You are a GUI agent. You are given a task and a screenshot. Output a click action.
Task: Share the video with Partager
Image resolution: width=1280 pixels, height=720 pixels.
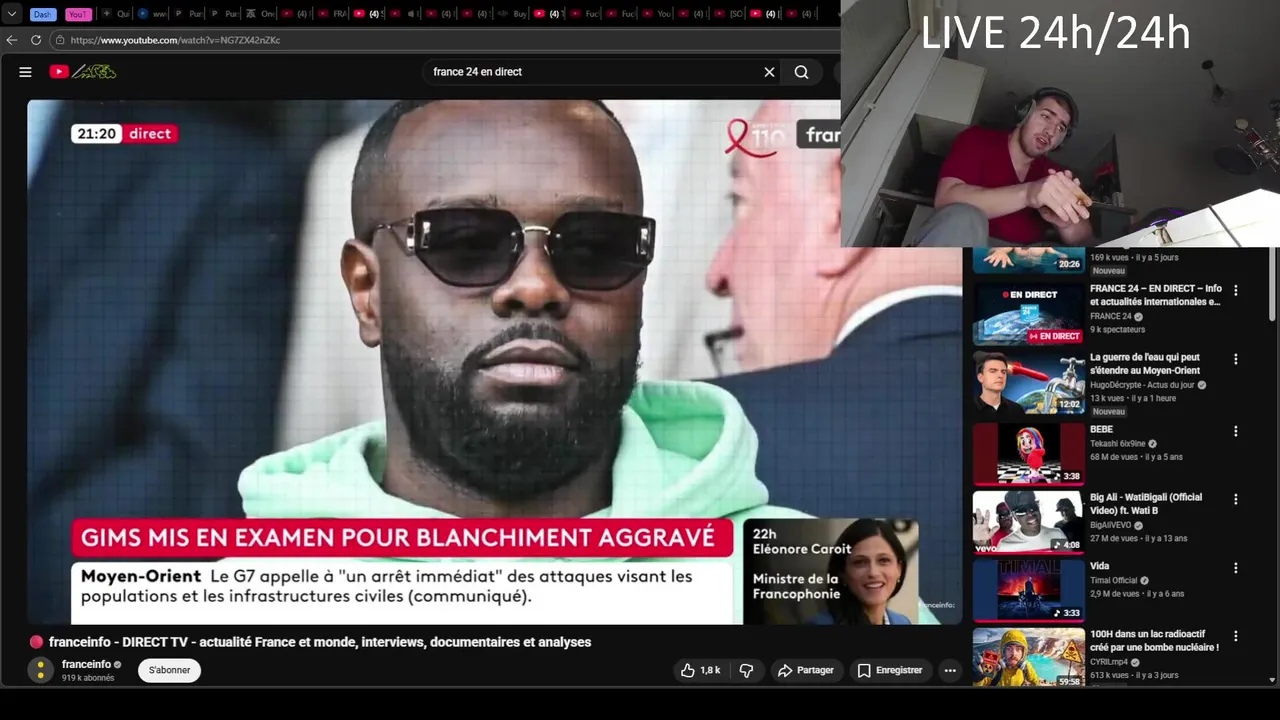805,670
